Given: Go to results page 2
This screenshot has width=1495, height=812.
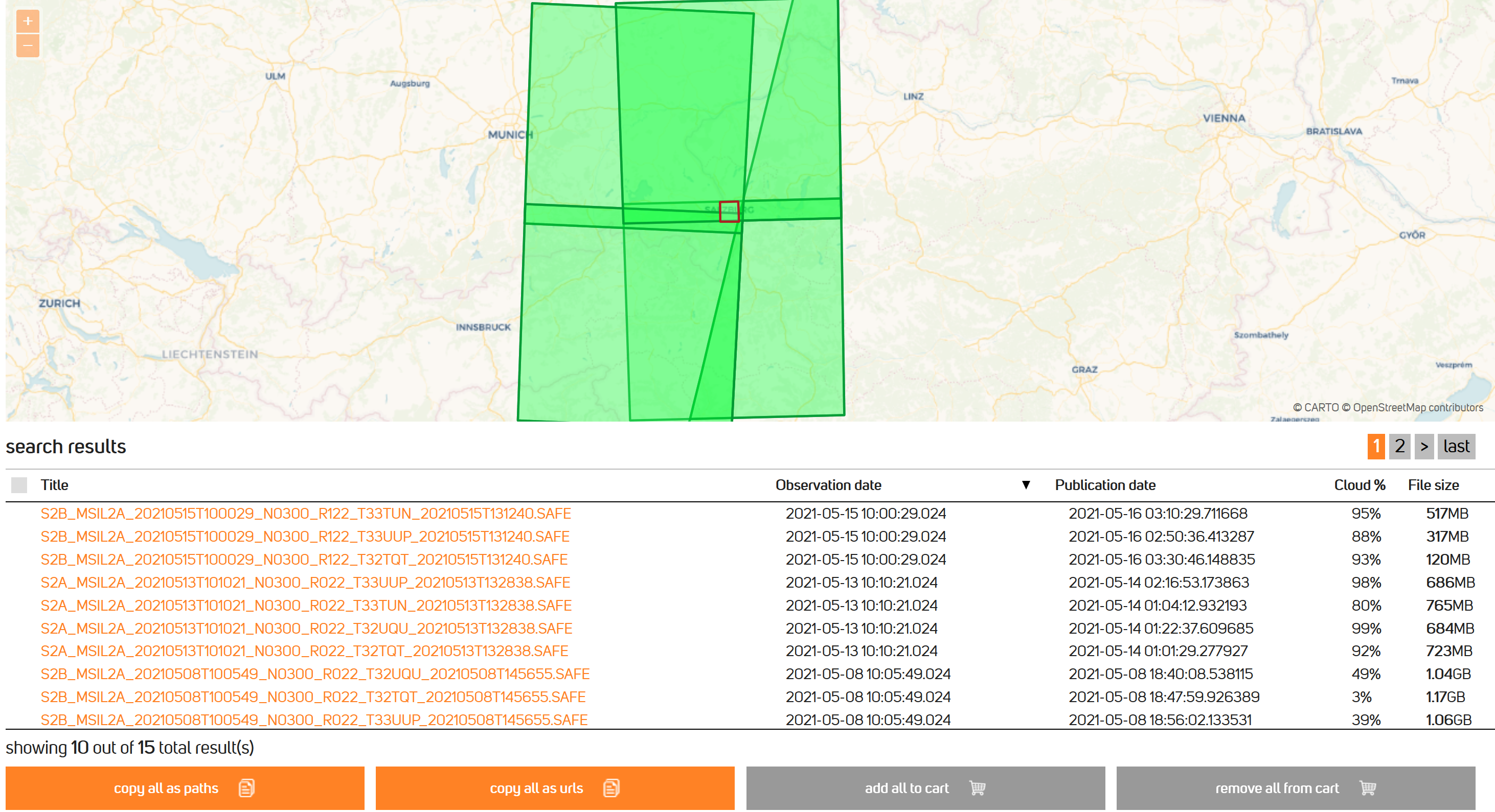Looking at the screenshot, I should 1399,446.
